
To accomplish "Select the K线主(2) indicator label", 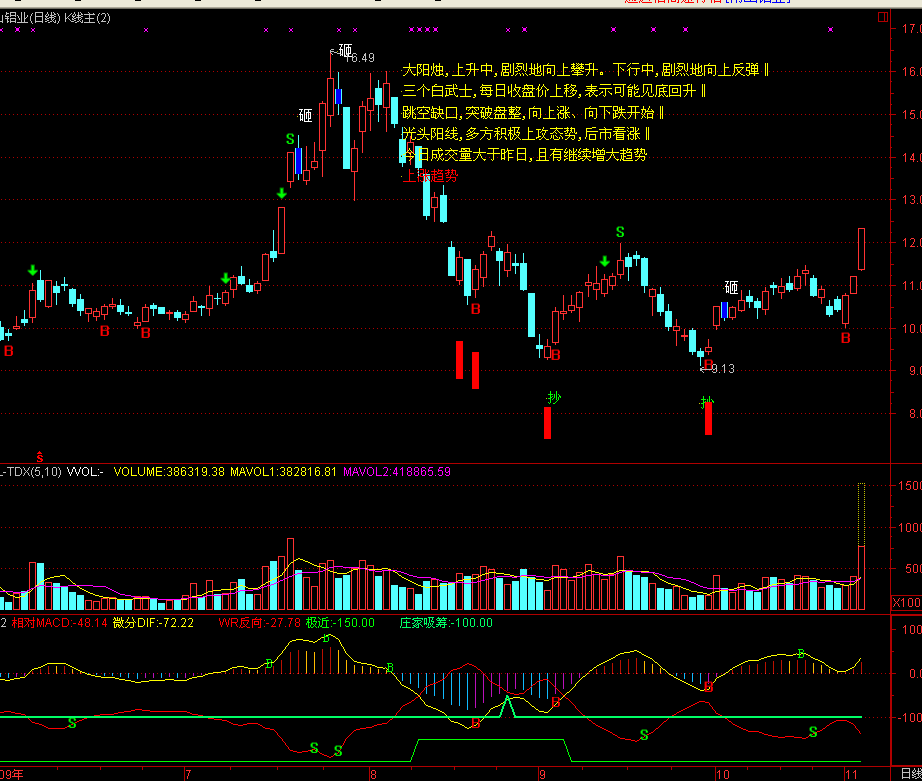I will [87, 18].
